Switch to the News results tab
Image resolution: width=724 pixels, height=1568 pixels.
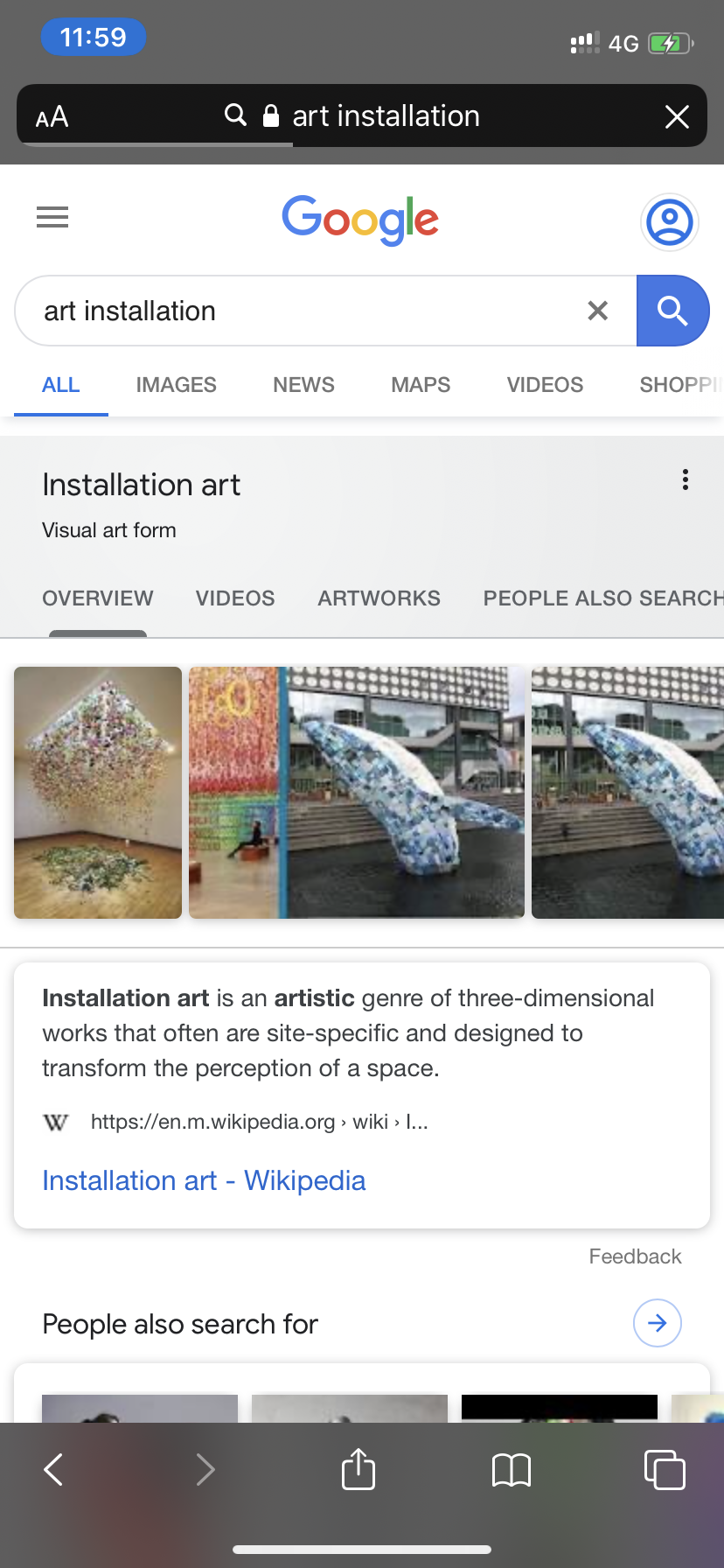[303, 385]
